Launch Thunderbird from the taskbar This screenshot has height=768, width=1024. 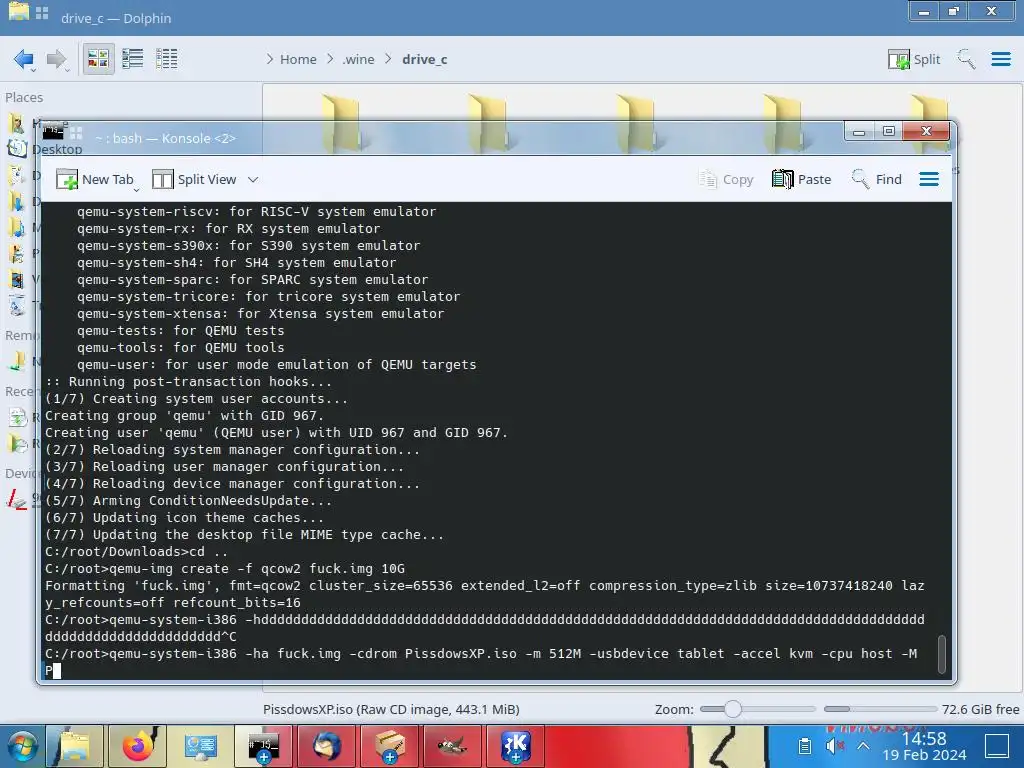coord(326,746)
